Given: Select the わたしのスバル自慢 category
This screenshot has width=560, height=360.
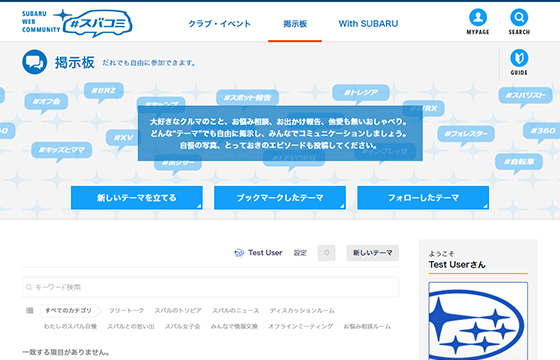Looking at the screenshot, I should pos(70,326).
